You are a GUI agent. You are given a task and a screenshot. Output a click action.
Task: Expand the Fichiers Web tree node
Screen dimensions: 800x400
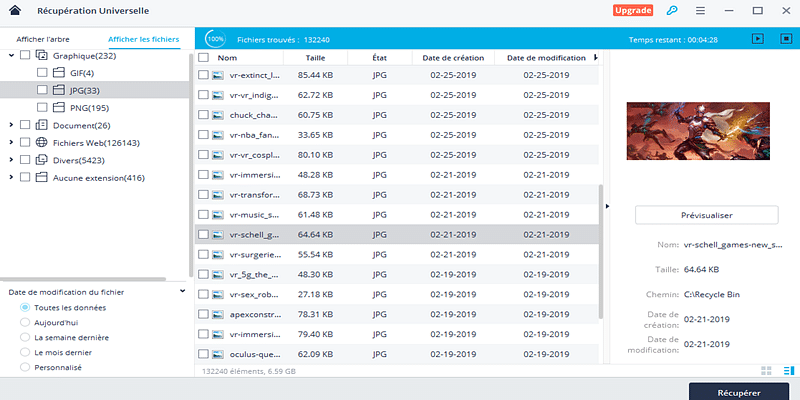11,142
